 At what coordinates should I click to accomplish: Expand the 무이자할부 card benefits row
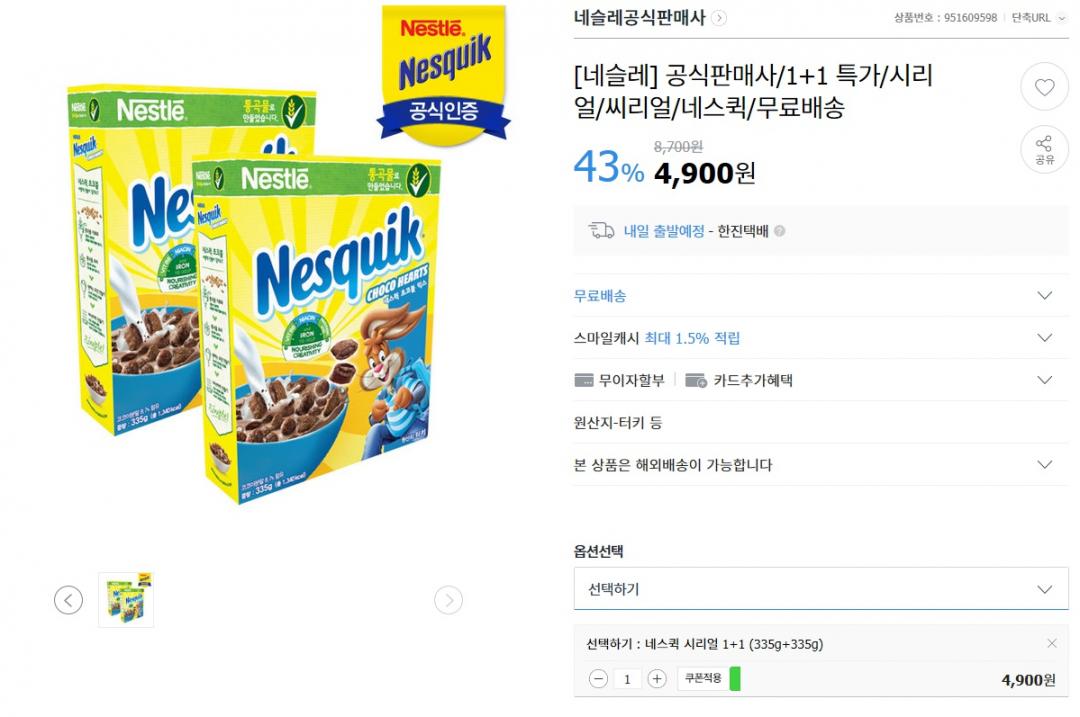(x=1045, y=380)
